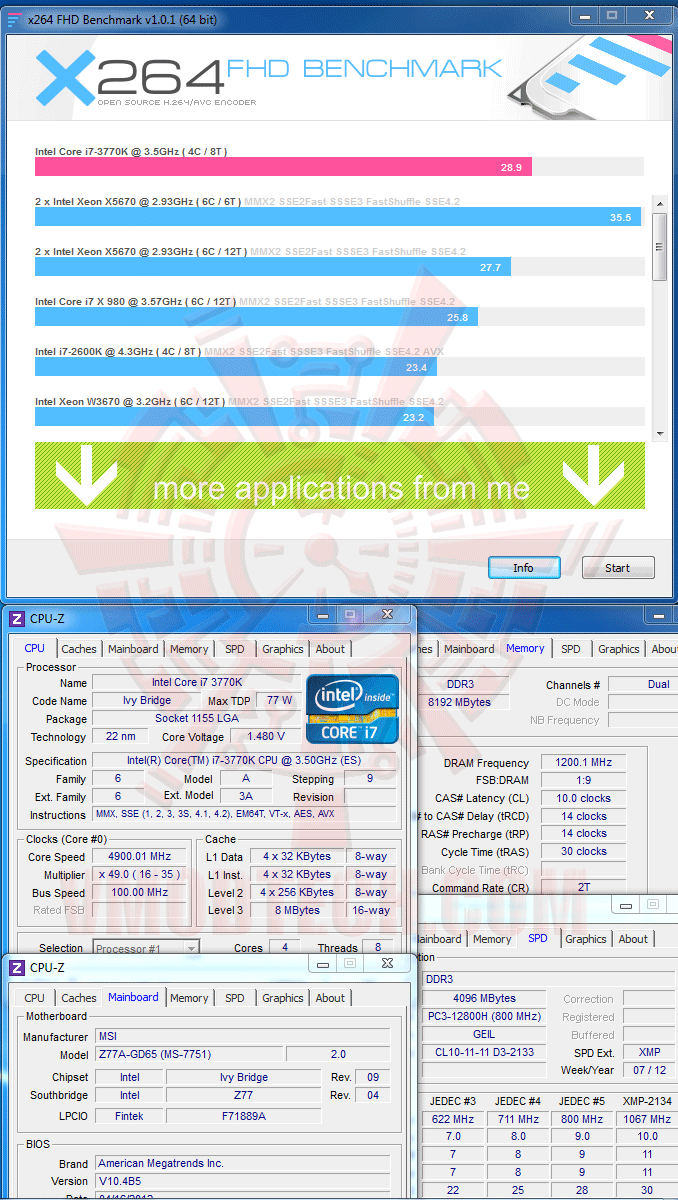Select Memory tab in background CPU-Z memory window

point(525,648)
